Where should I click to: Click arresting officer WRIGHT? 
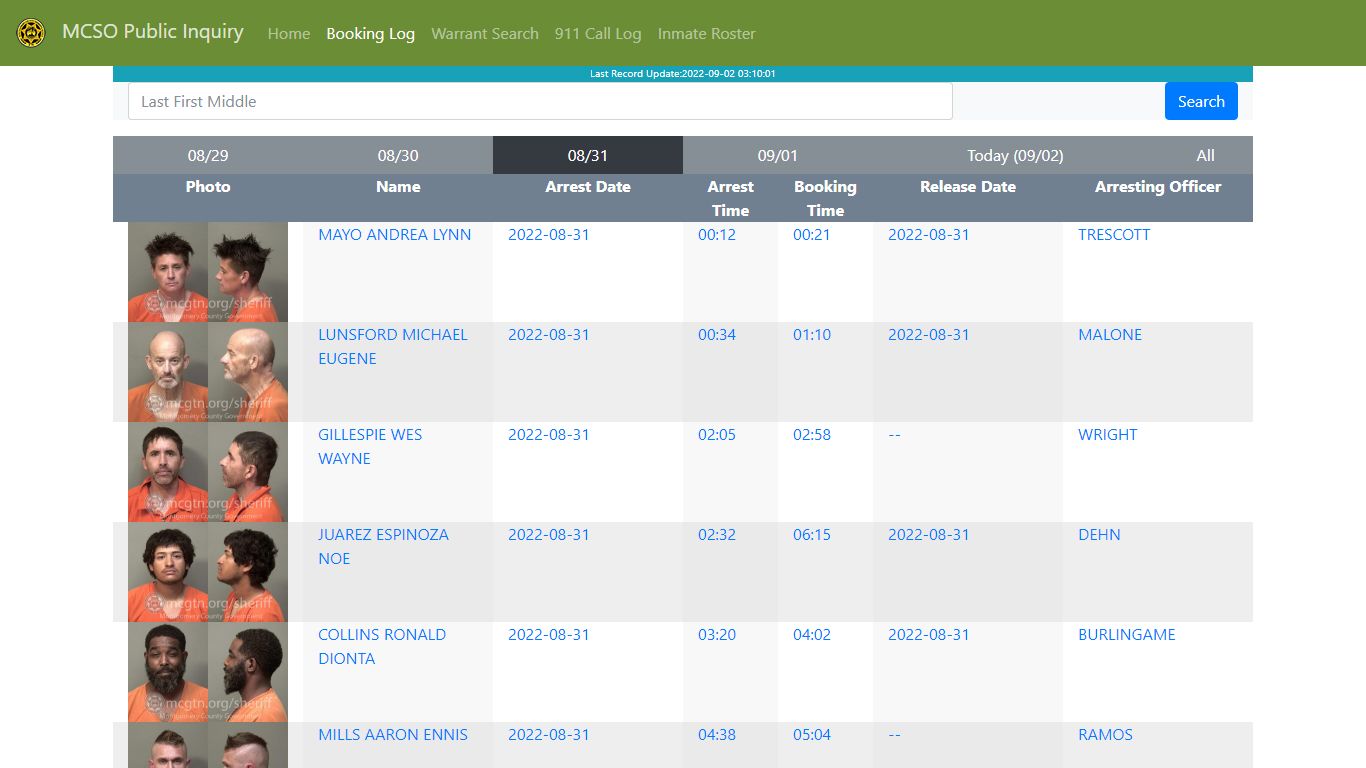pos(1107,434)
